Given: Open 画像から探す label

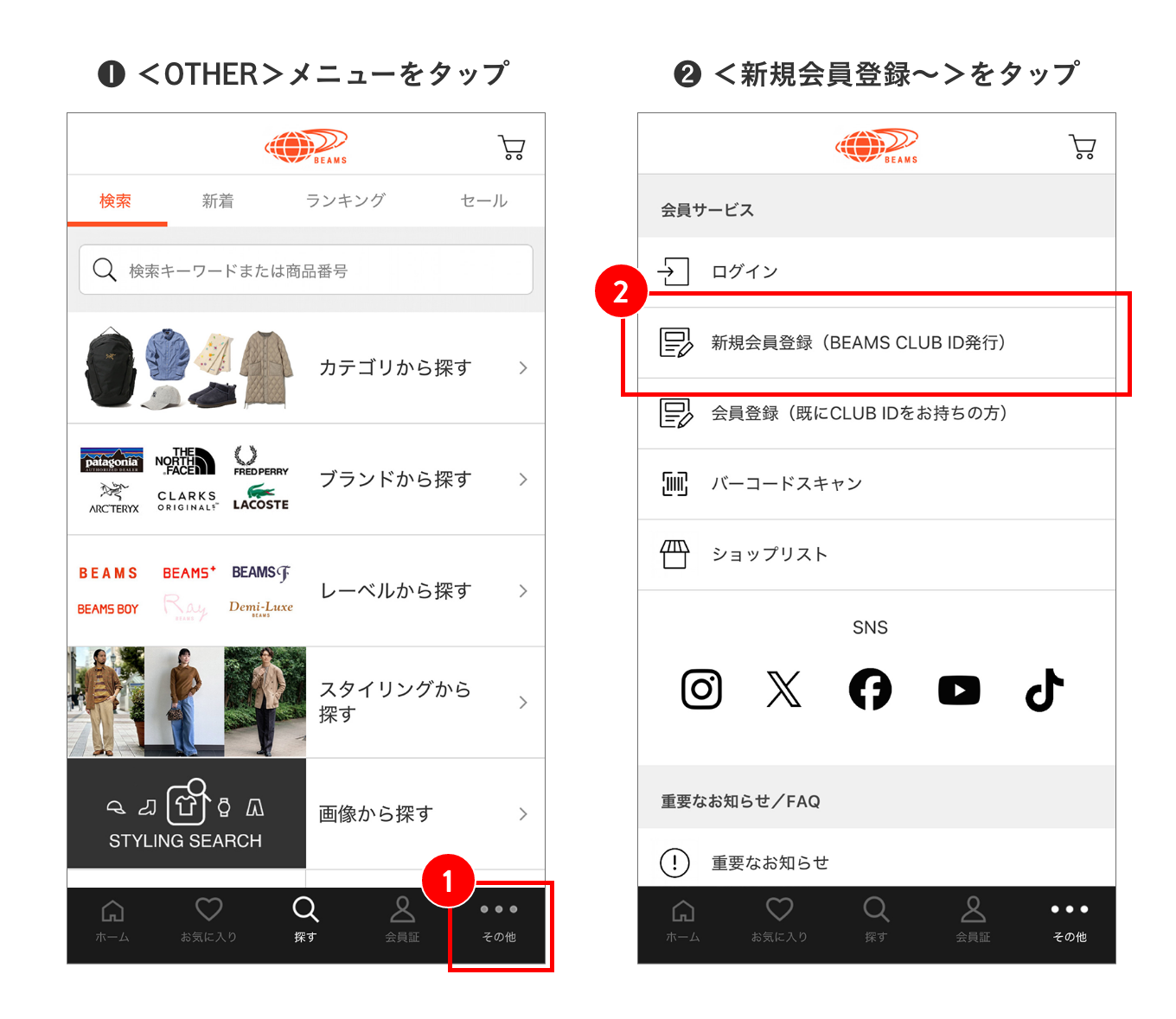Looking at the screenshot, I should [376, 814].
